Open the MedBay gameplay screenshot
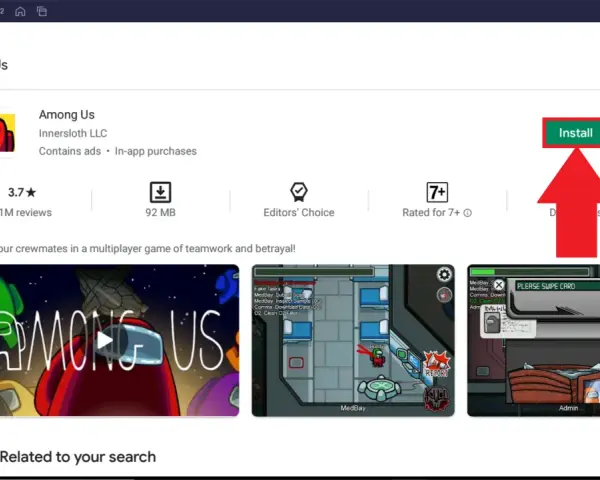Image resolution: width=600 pixels, height=480 pixels. [353, 340]
